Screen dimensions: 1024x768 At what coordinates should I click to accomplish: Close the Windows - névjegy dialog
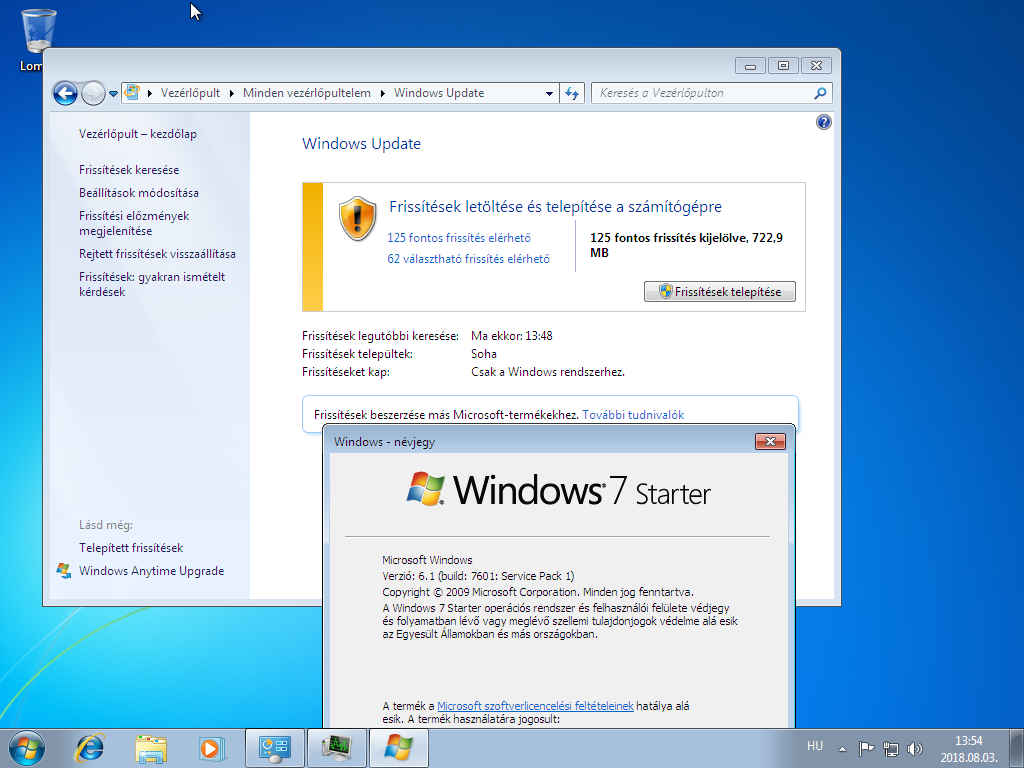[x=770, y=441]
